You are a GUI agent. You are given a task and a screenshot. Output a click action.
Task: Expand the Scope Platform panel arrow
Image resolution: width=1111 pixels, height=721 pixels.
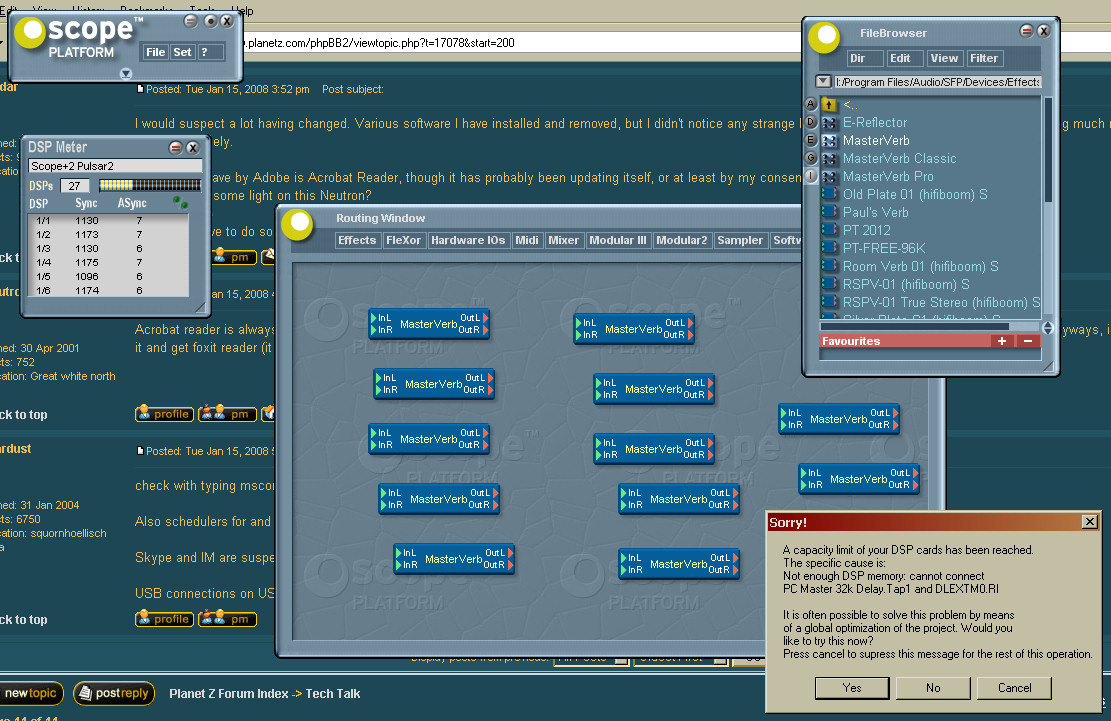click(125, 74)
